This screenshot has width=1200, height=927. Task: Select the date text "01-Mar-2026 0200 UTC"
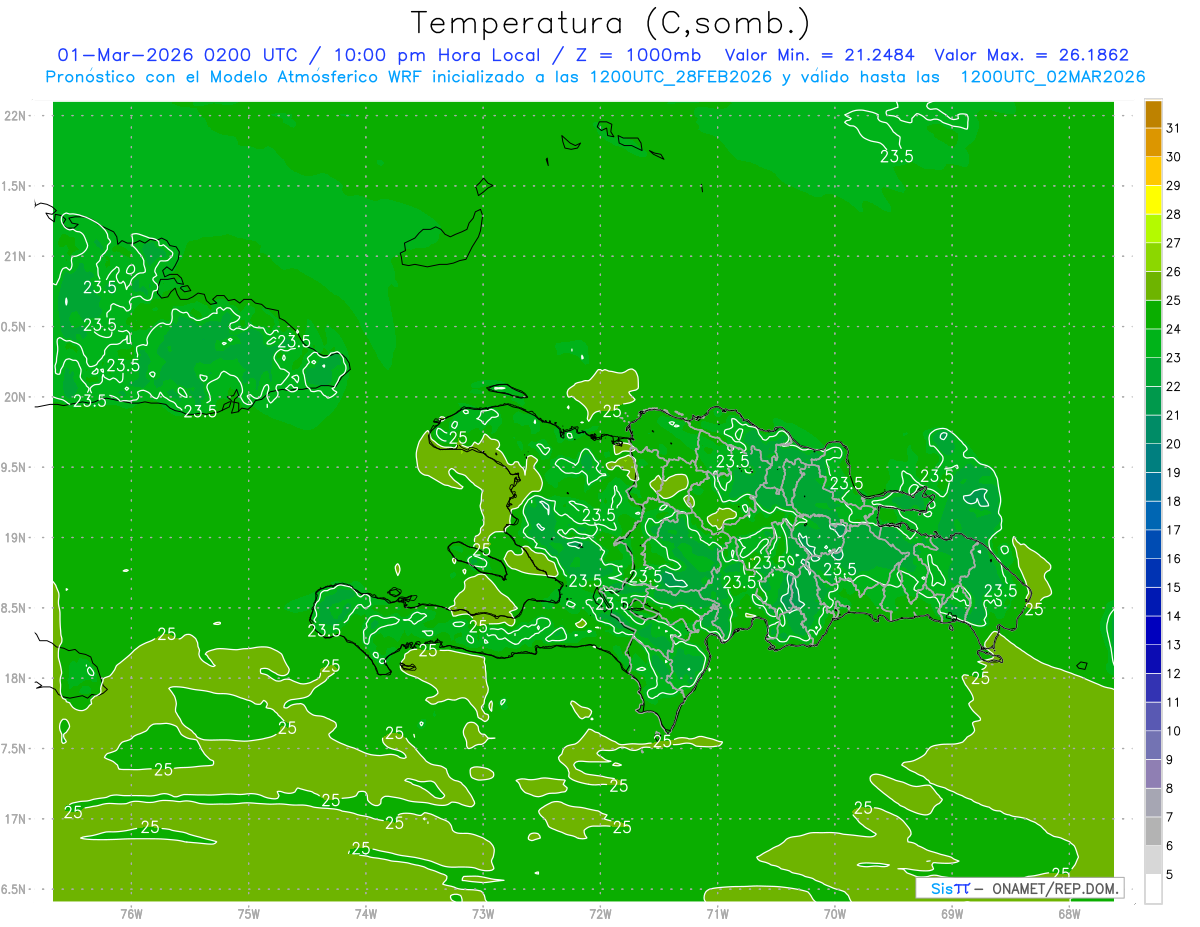[176, 55]
